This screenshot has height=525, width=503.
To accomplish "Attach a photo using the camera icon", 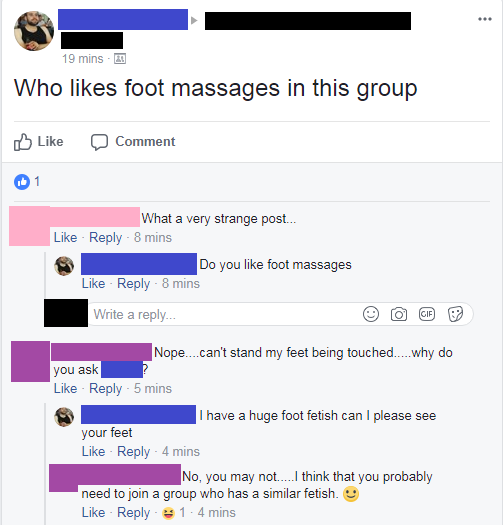I will (399, 314).
